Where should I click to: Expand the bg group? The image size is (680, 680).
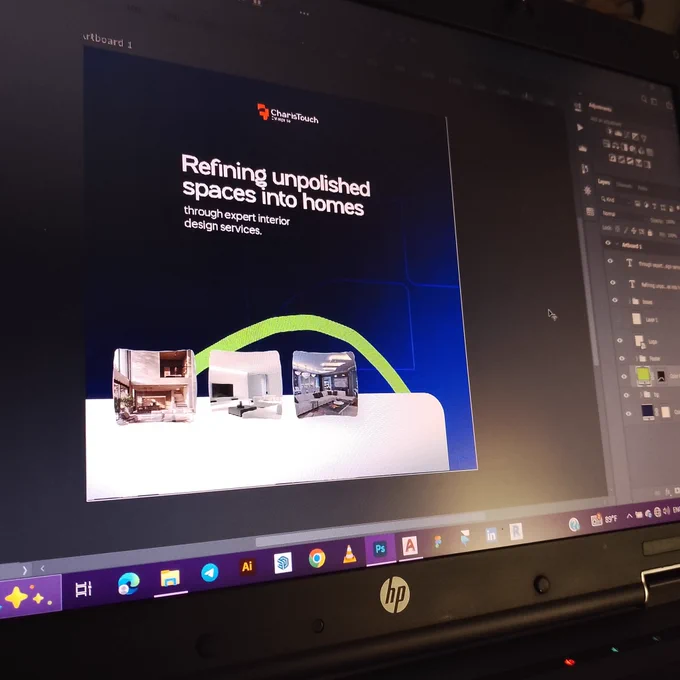pyautogui.click(x=641, y=394)
